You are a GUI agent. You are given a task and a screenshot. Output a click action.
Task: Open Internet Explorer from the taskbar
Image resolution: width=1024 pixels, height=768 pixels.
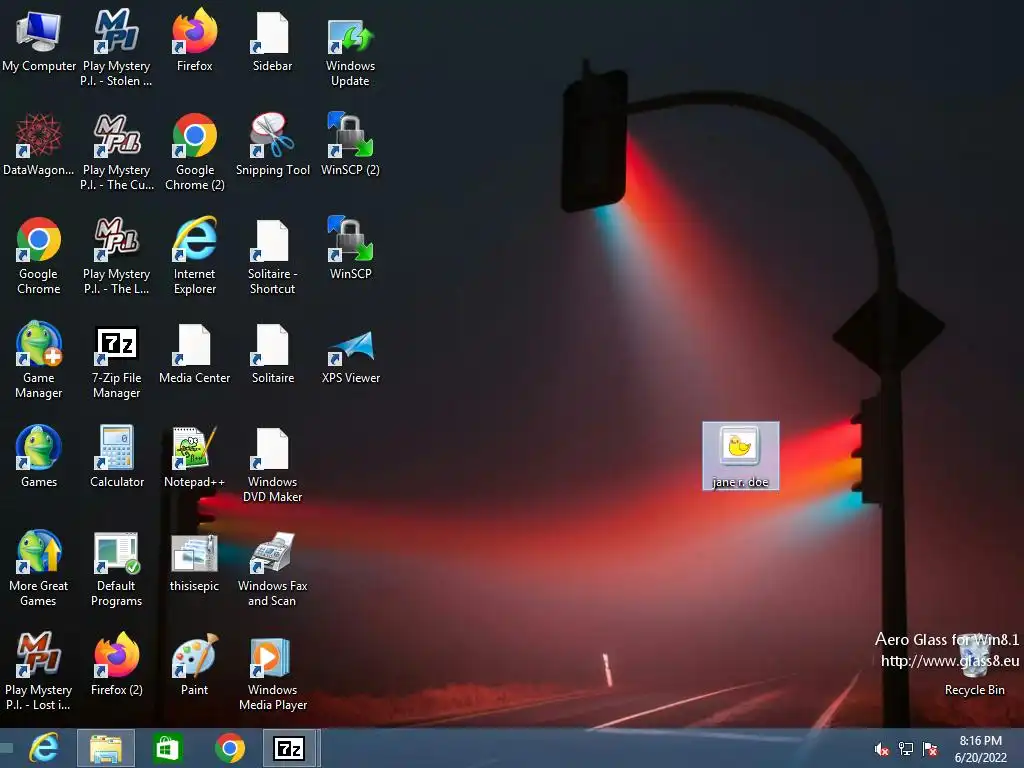click(44, 748)
